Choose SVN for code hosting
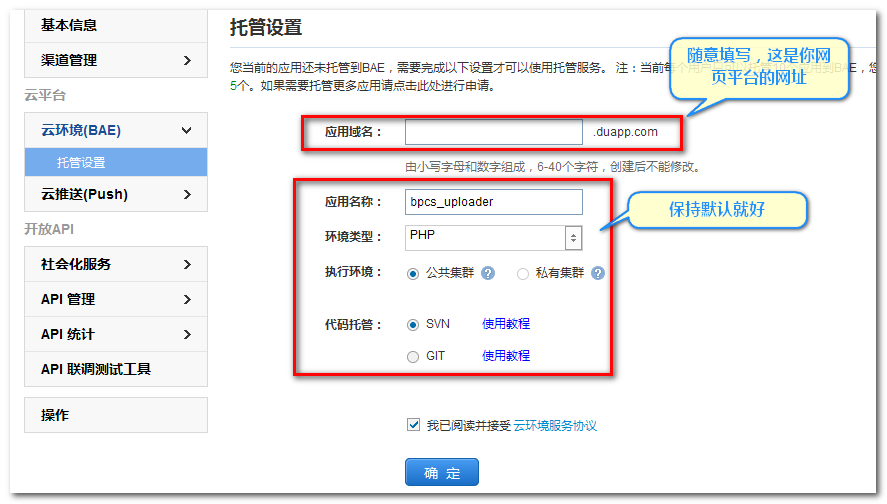Viewport: 887px width, 504px height. (413, 325)
